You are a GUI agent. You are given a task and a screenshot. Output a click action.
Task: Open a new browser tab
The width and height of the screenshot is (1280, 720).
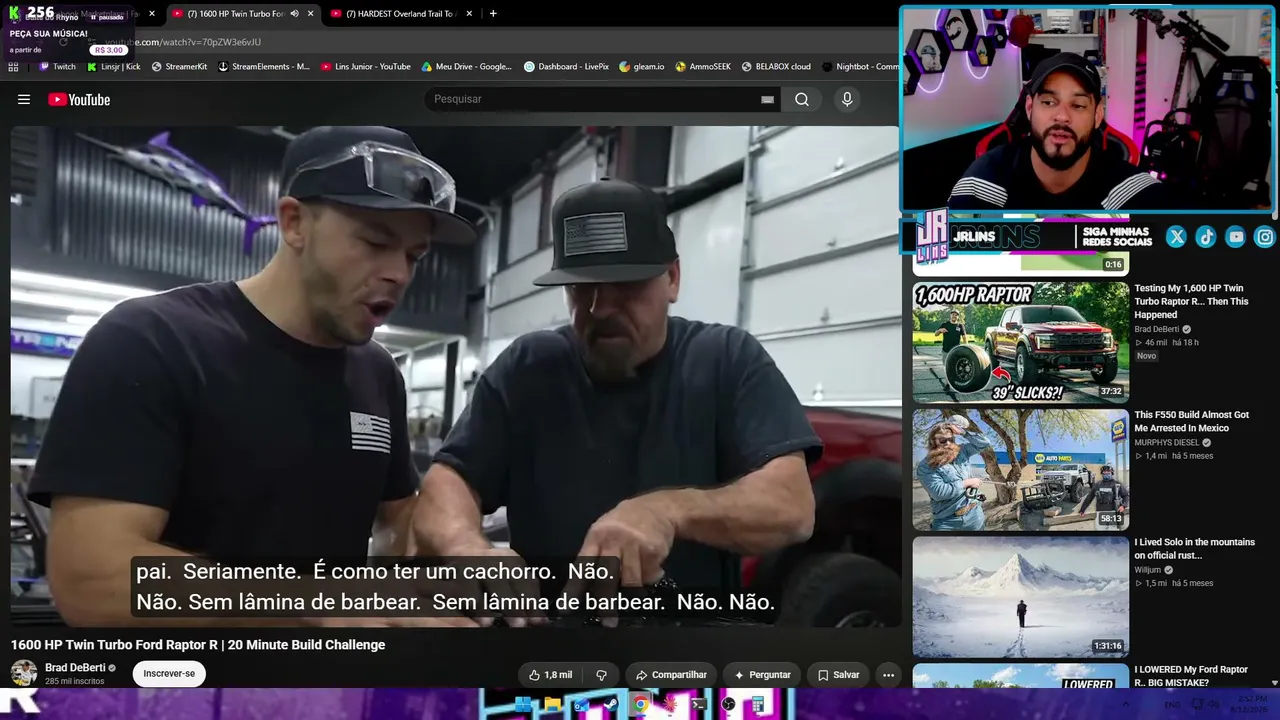[493, 14]
